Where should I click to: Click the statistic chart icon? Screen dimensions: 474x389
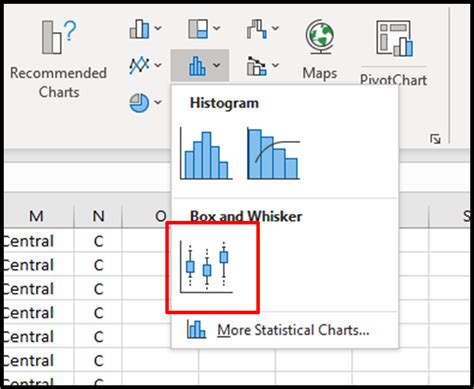197,66
